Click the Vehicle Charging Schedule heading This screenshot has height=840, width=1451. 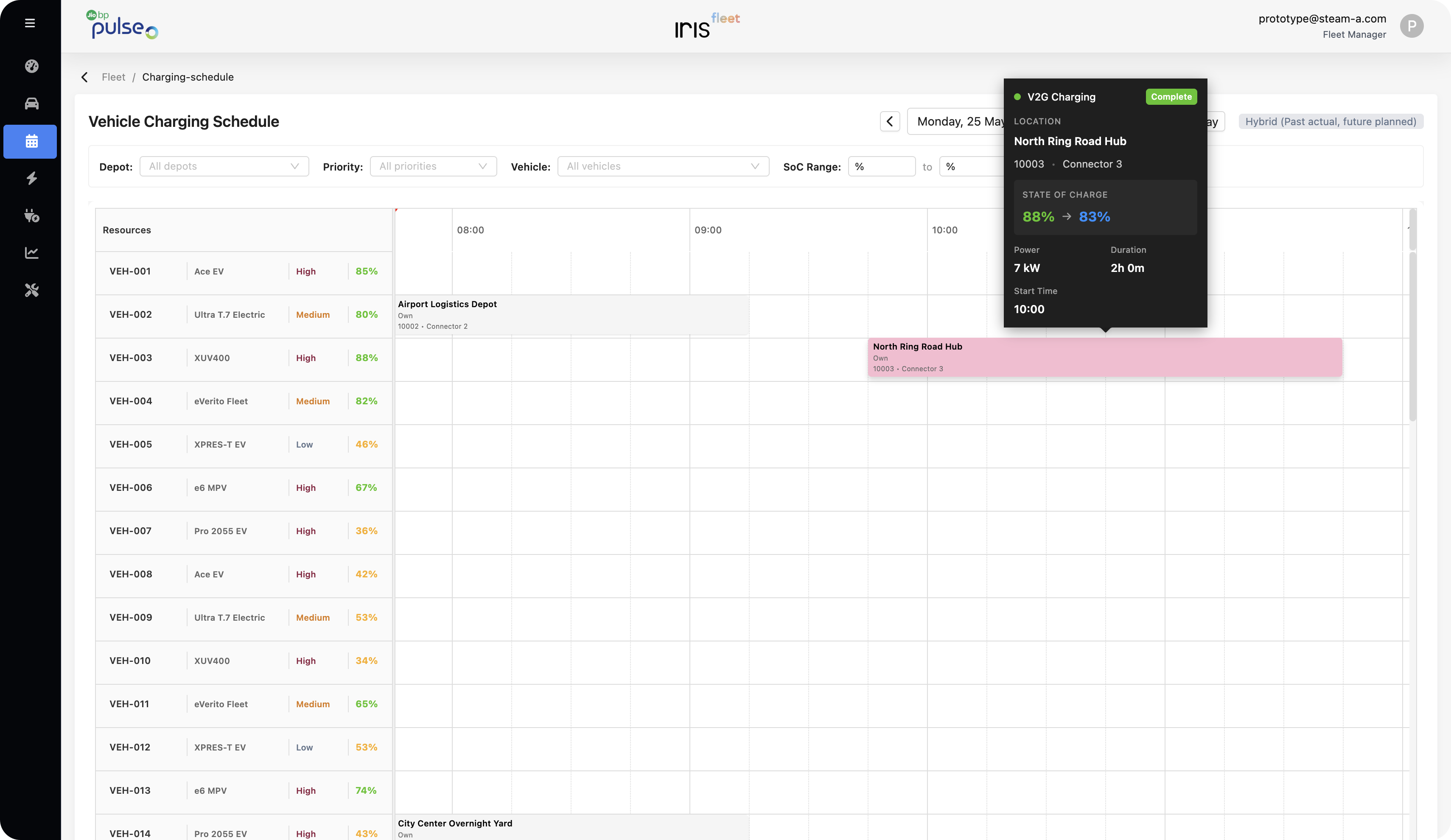(x=184, y=121)
